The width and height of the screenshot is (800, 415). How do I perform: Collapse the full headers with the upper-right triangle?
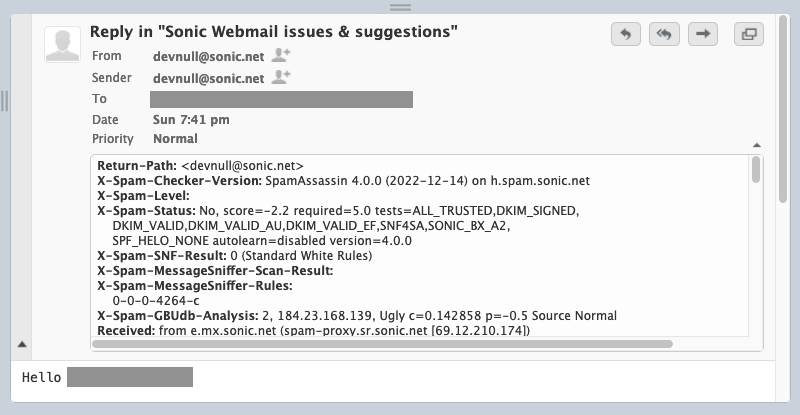click(757, 145)
